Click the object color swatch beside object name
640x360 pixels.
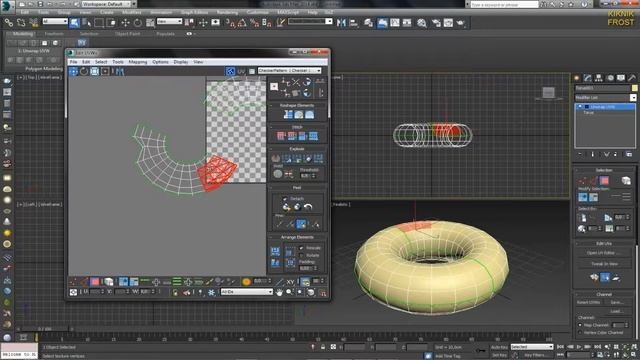(x=634, y=88)
